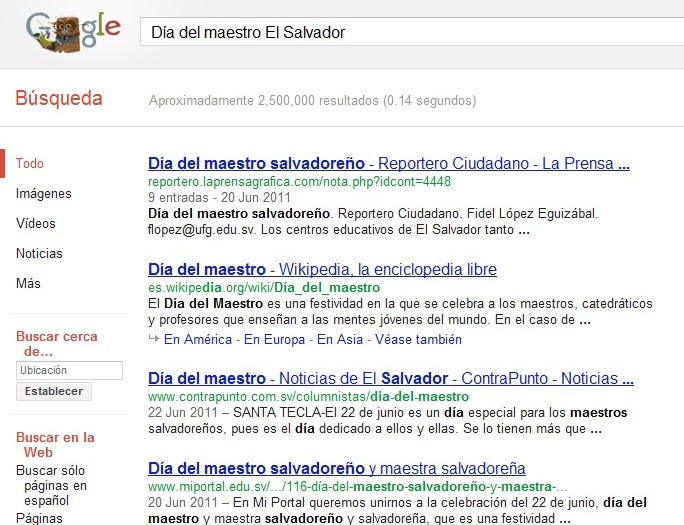
Task: Click the www.contrapunto.com.sv URL text
Action: pos(308,397)
